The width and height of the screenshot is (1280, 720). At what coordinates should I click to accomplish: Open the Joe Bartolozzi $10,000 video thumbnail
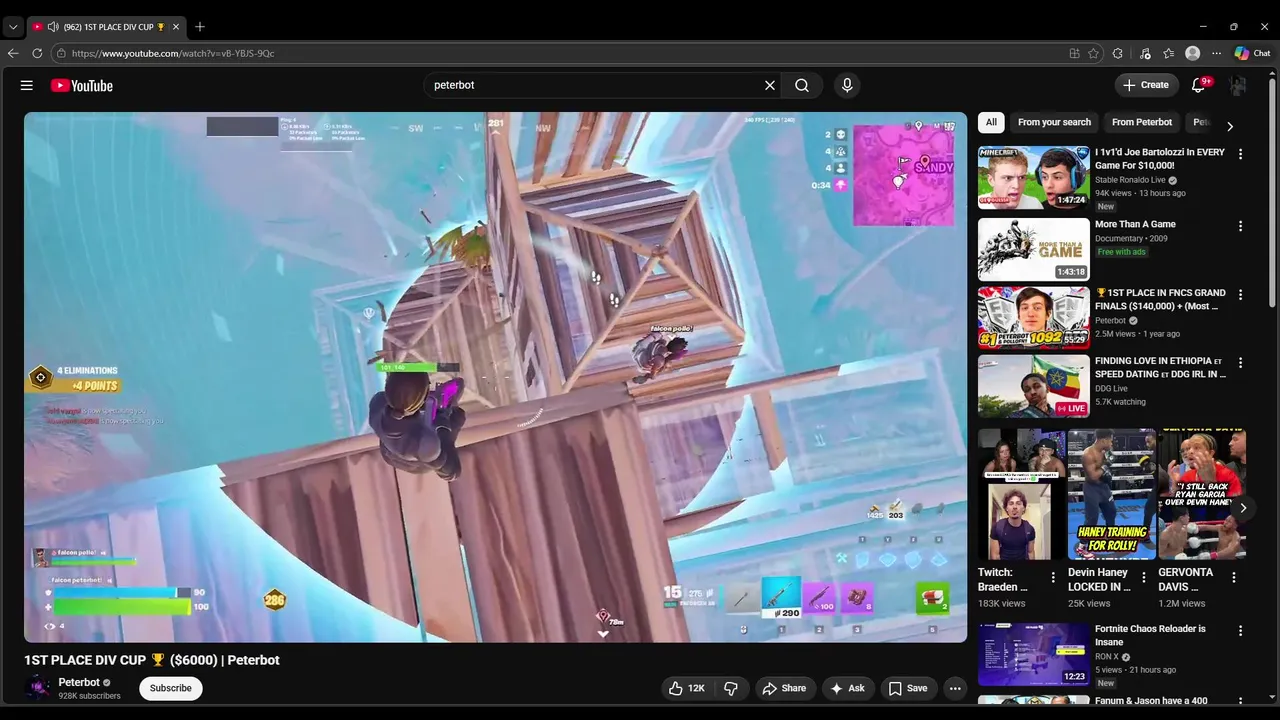(1034, 177)
